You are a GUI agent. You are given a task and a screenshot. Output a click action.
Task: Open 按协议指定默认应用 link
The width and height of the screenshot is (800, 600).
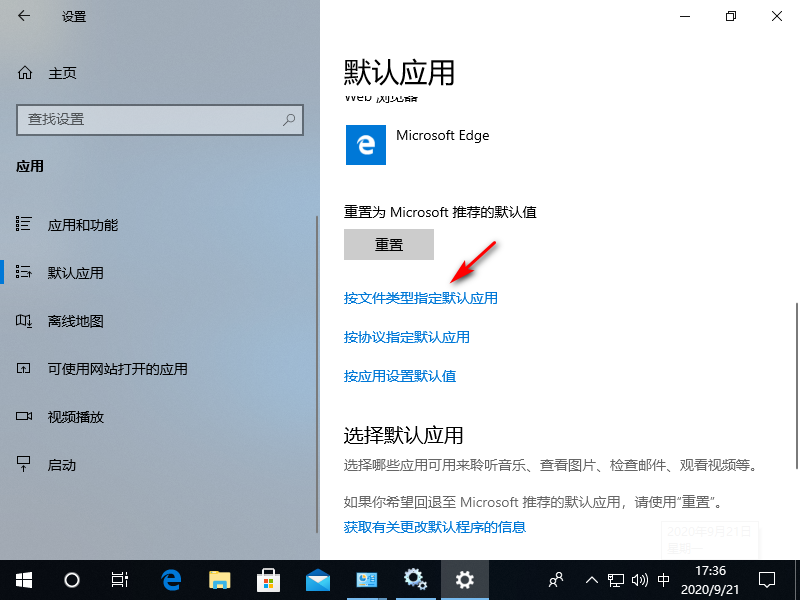tap(406, 337)
